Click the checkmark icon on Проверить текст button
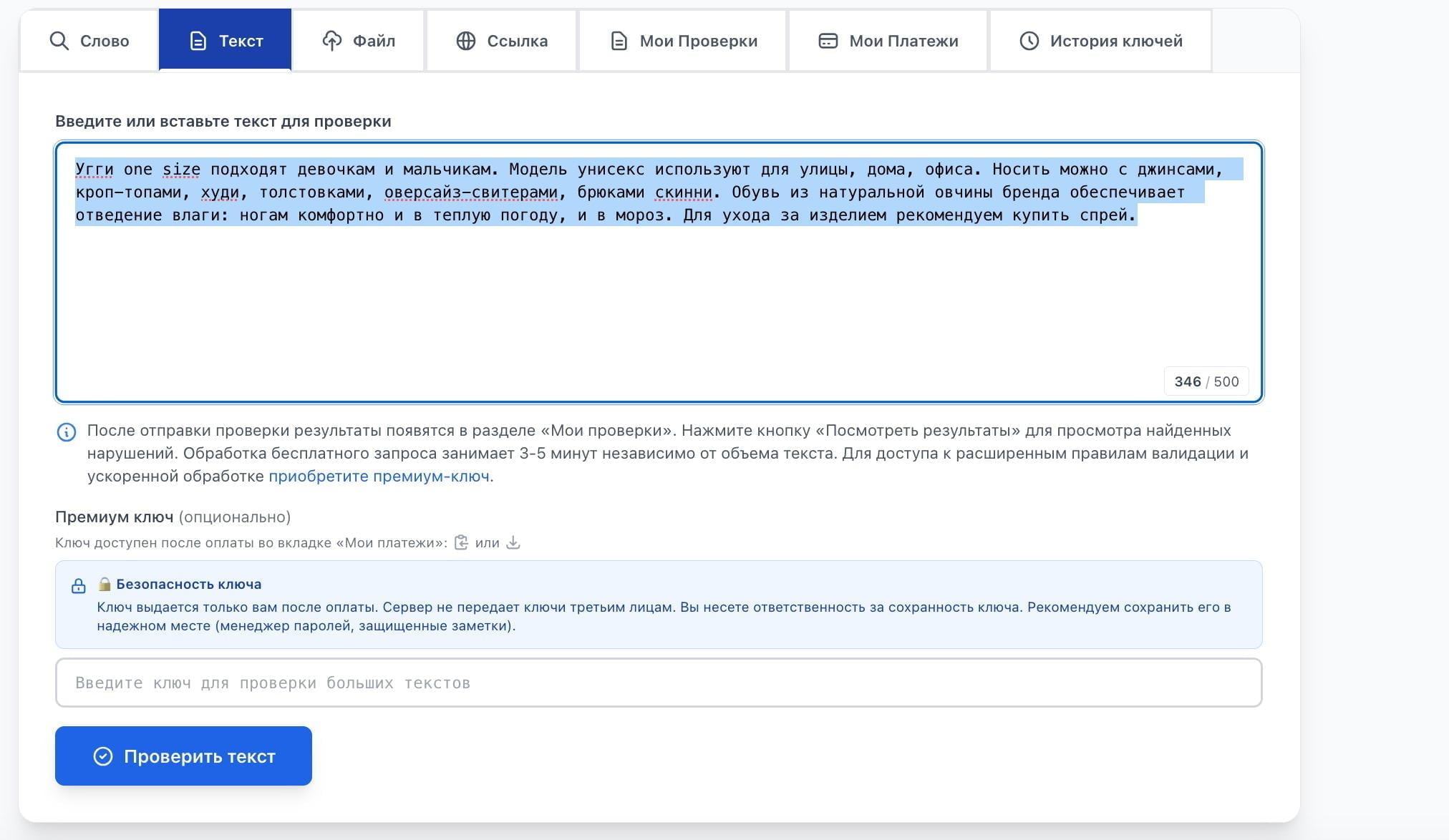The height and width of the screenshot is (840, 1449). (x=103, y=756)
